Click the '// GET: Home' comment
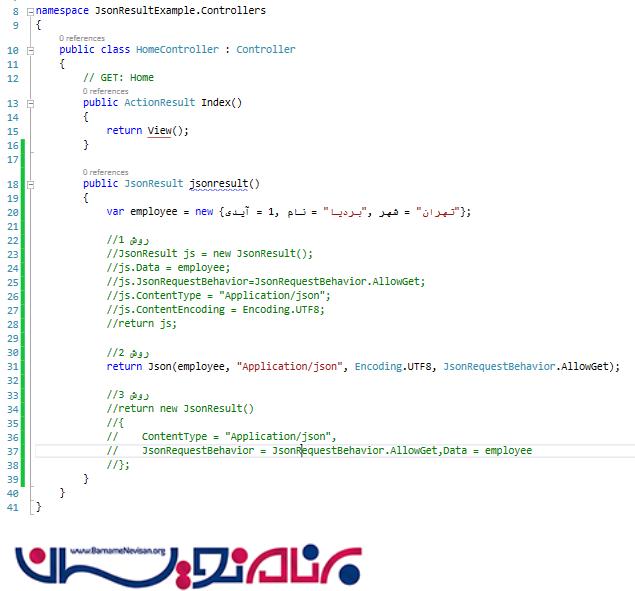This screenshot has width=635, height=591. [x=118, y=78]
